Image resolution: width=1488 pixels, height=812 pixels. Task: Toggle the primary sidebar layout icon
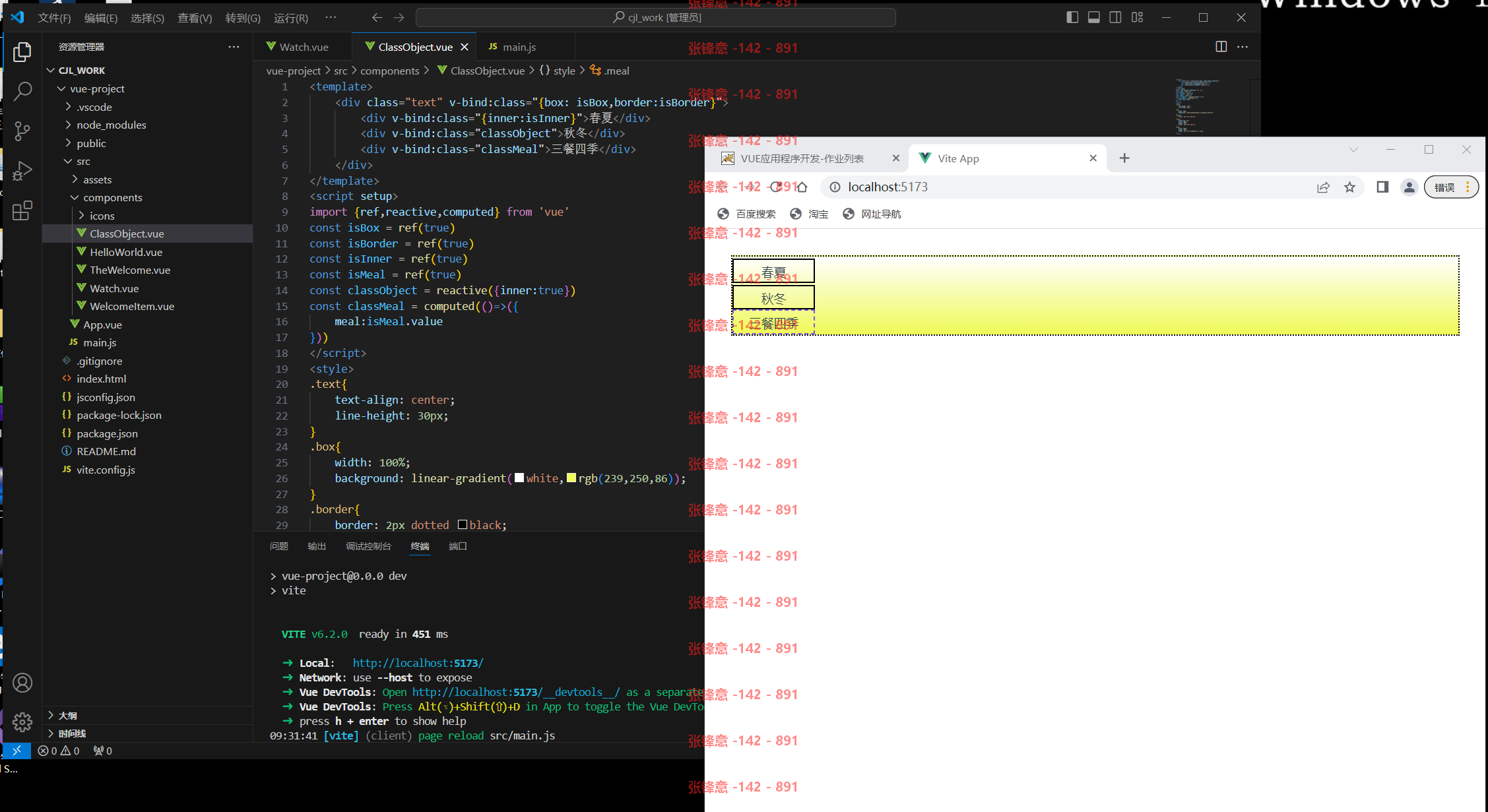1072,18
